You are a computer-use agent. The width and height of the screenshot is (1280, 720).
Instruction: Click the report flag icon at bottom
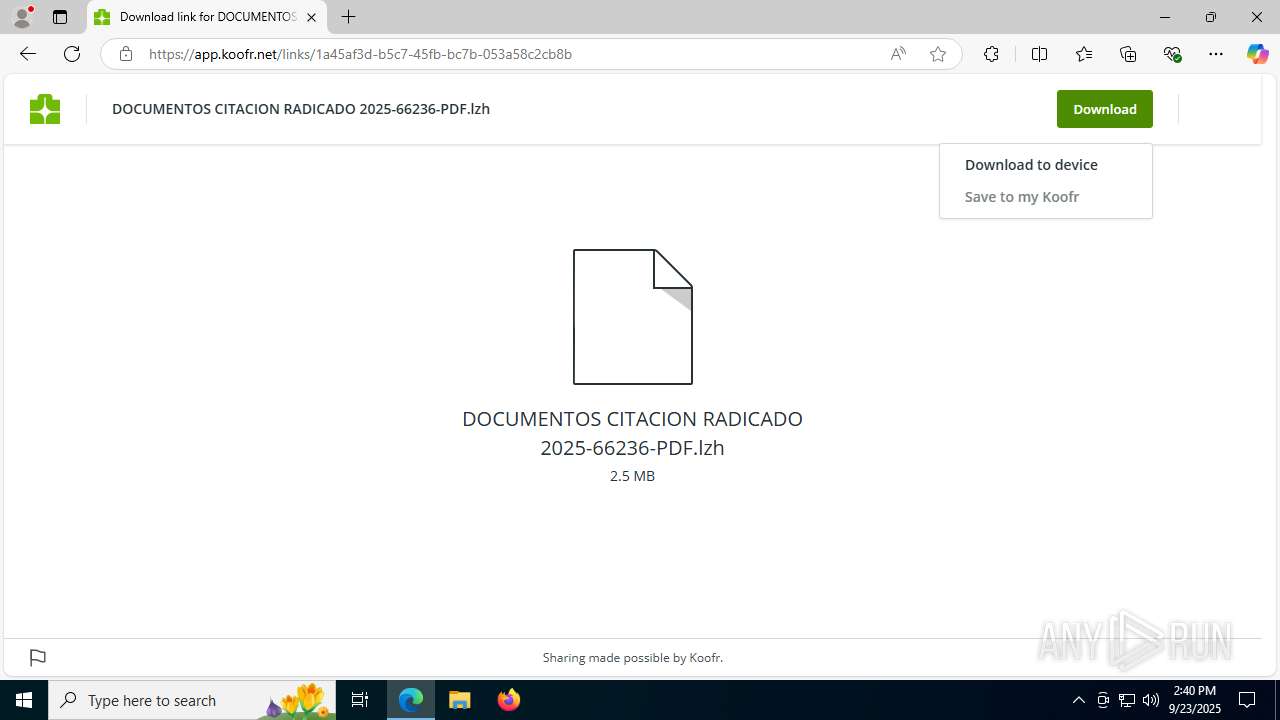tap(38, 657)
